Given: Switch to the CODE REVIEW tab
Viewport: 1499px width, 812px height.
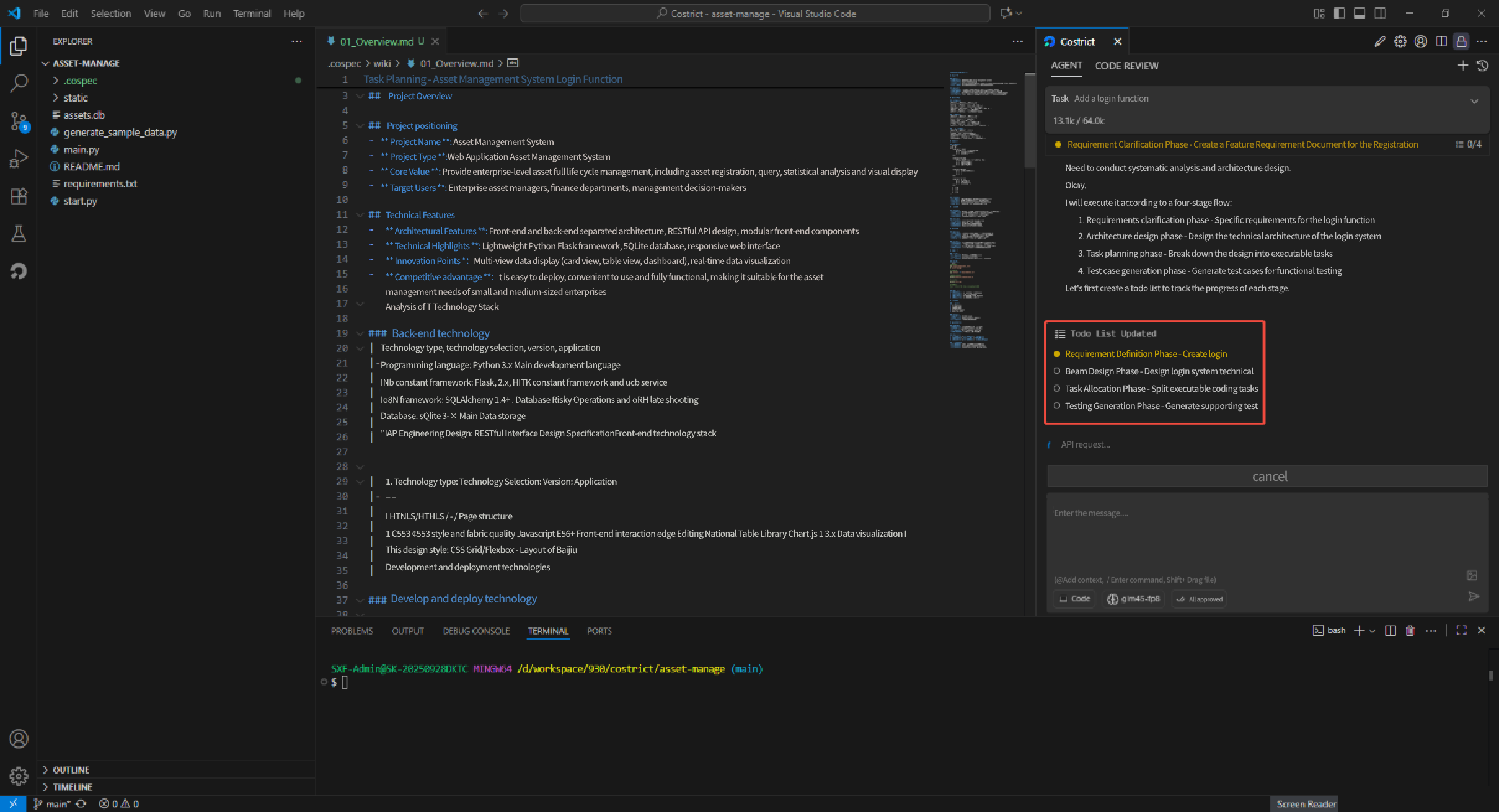Looking at the screenshot, I should click(1126, 66).
